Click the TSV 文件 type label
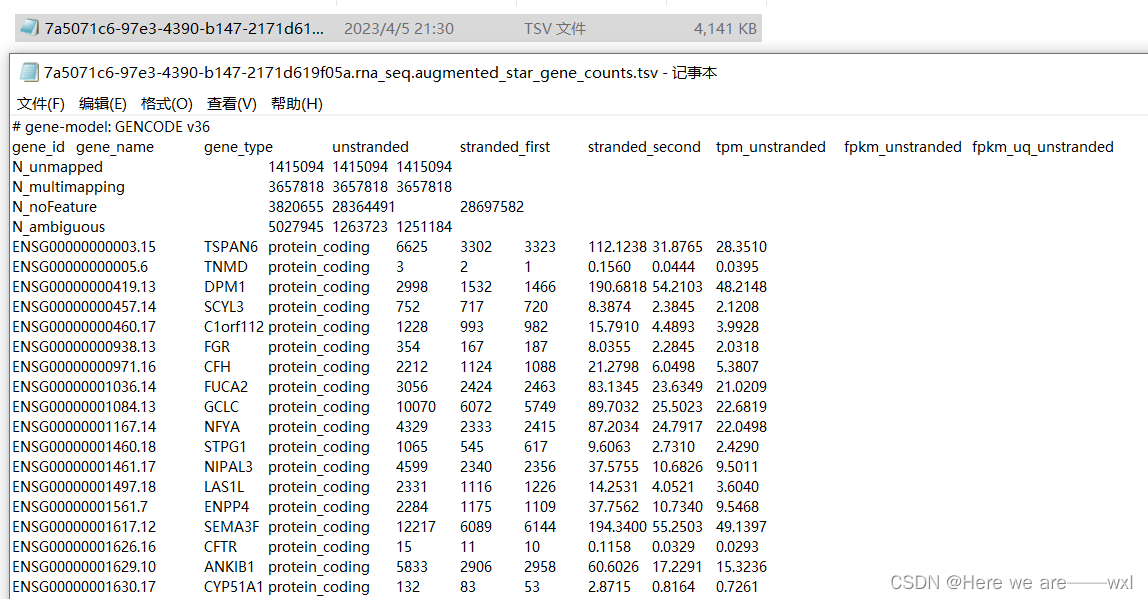The image size is (1148, 599). [555, 28]
